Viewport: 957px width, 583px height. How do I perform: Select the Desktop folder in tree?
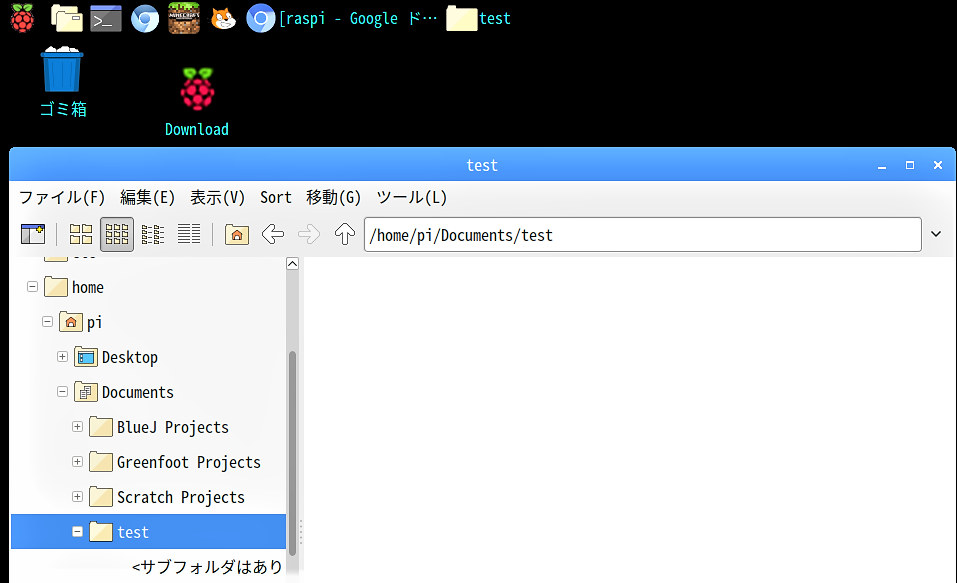(116, 357)
